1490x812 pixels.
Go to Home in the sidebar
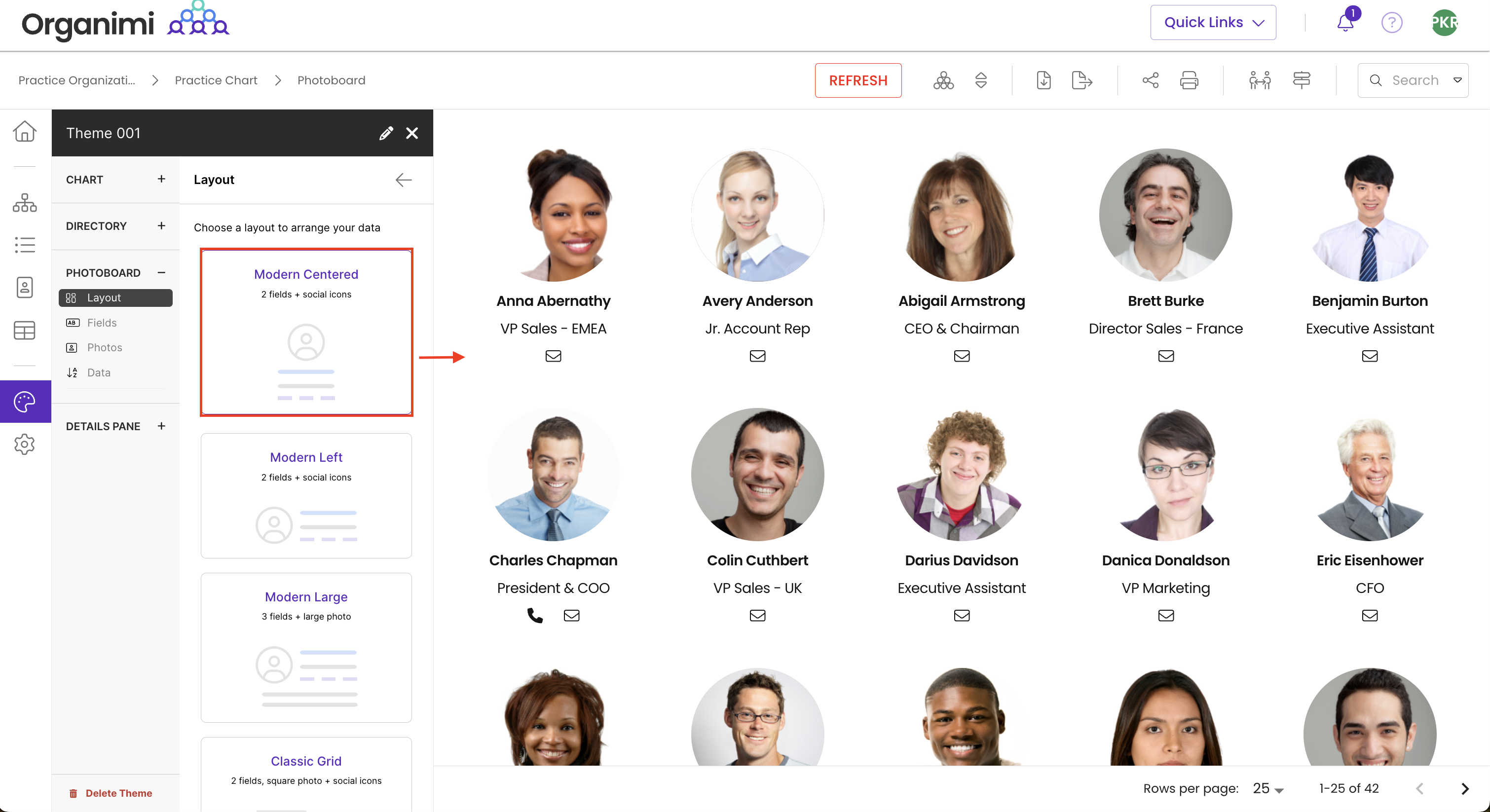click(24, 131)
